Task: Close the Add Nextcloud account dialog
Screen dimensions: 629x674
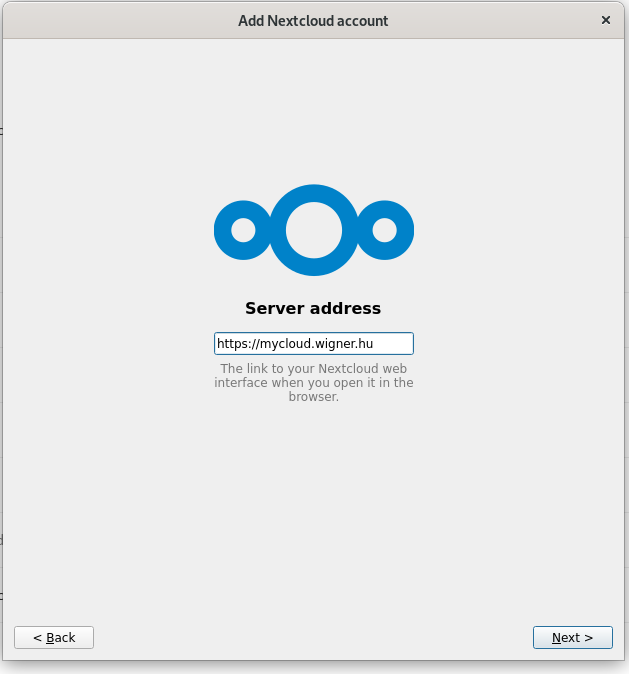Action: [x=606, y=20]
